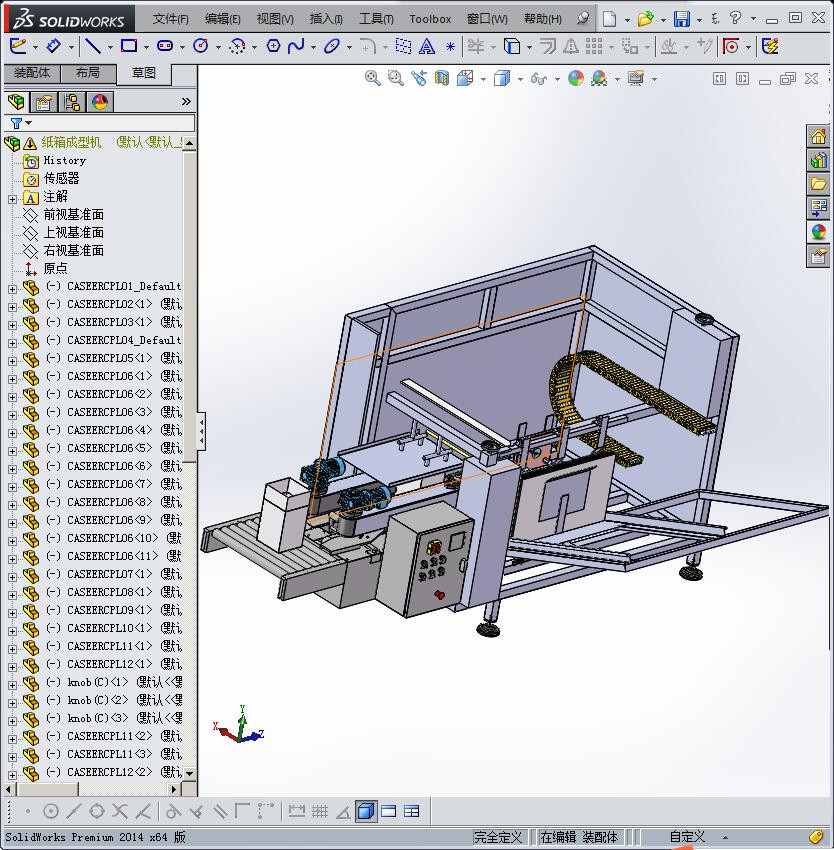Select the Spline sketch tool
Viewport: 834px width, 850px height.
point(296,46)
